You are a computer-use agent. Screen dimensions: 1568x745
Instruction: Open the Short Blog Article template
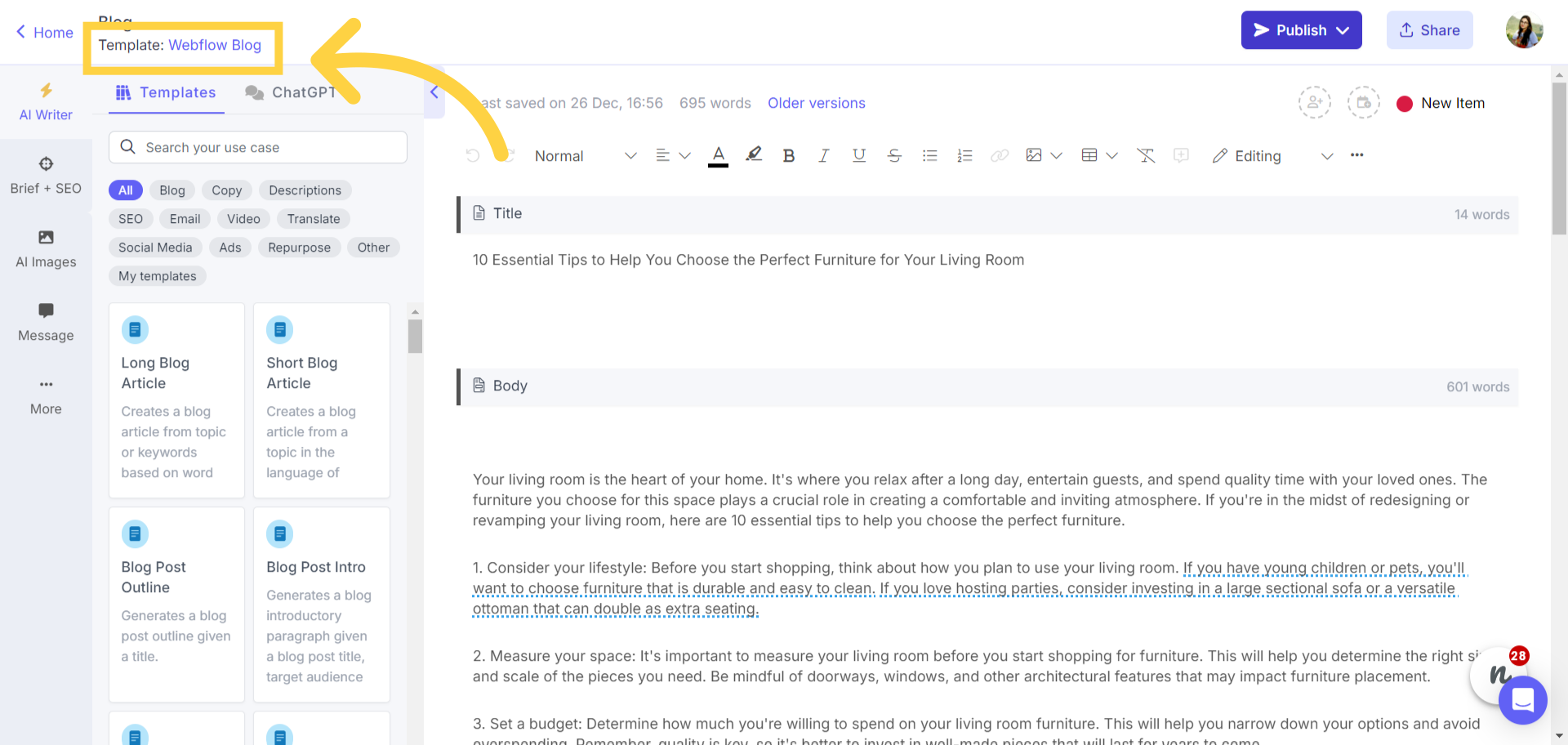322,400
